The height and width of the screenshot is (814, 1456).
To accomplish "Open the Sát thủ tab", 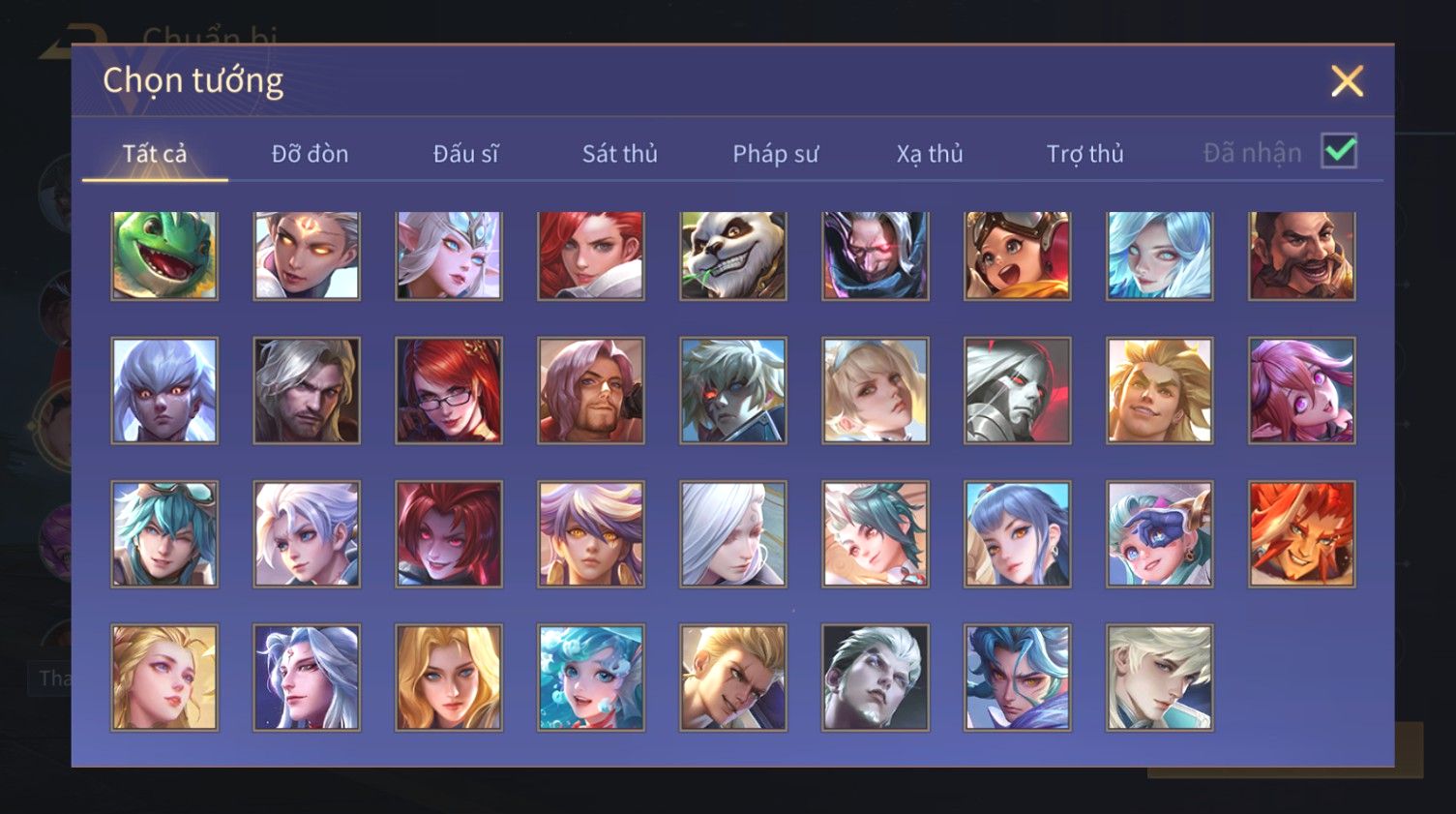I will (x=620, y=154).
